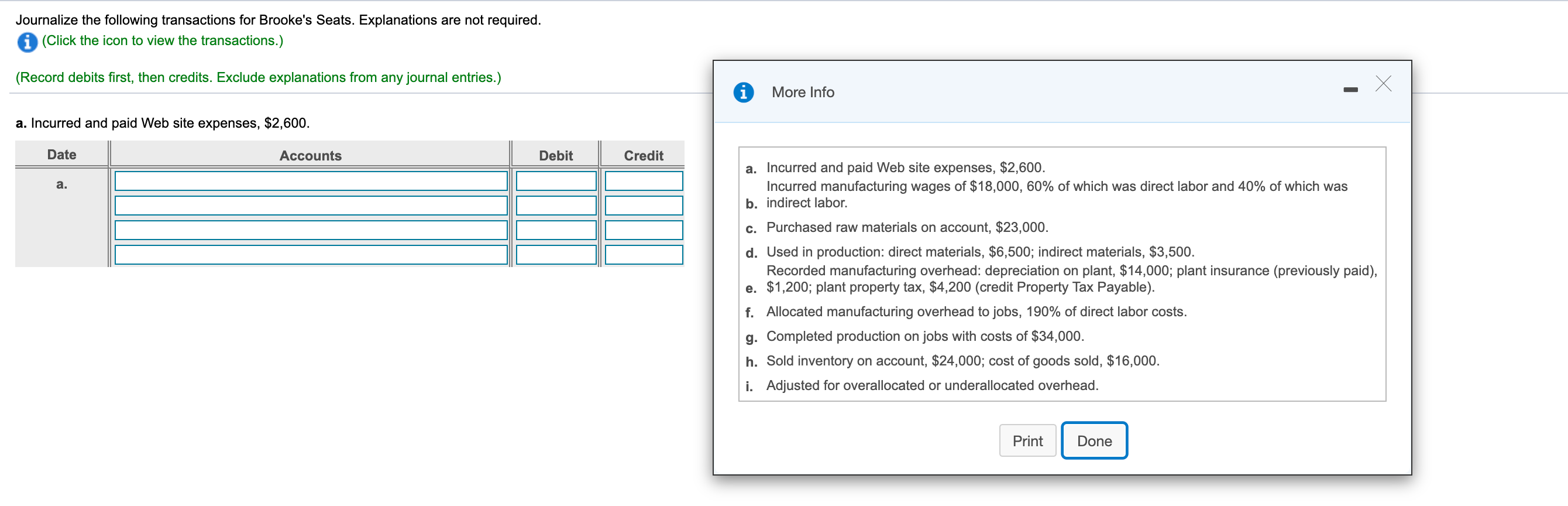1568x506 pixels.
Task: Minimize the More Info dialog
Action: click(x=1350, y=90)
